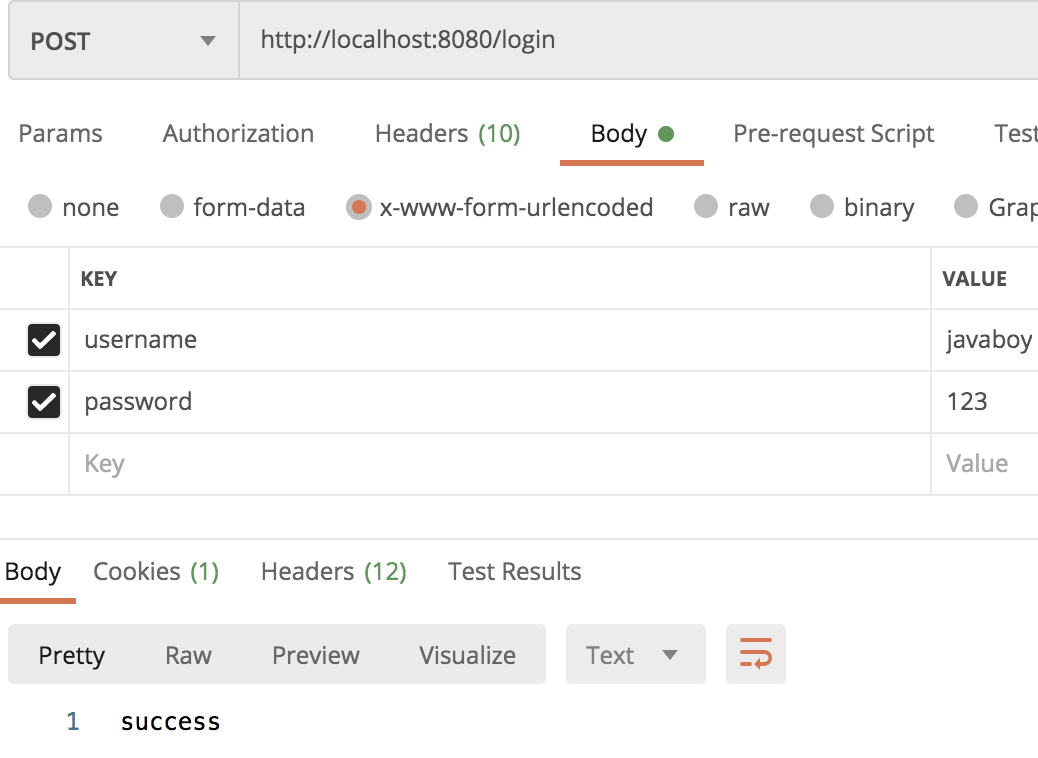Show the response Cookies (1) tab
1038x758 pixels.
(156, 572)
